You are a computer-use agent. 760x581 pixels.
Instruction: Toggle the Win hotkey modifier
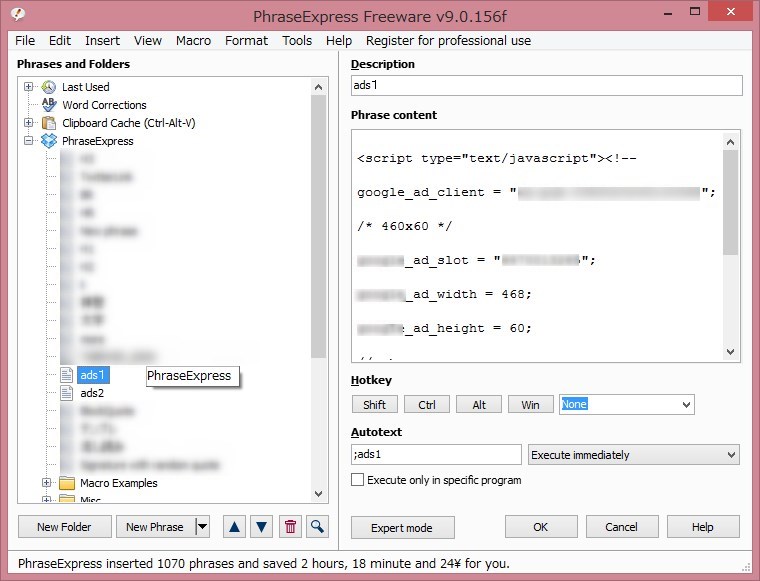click(531, 405)
